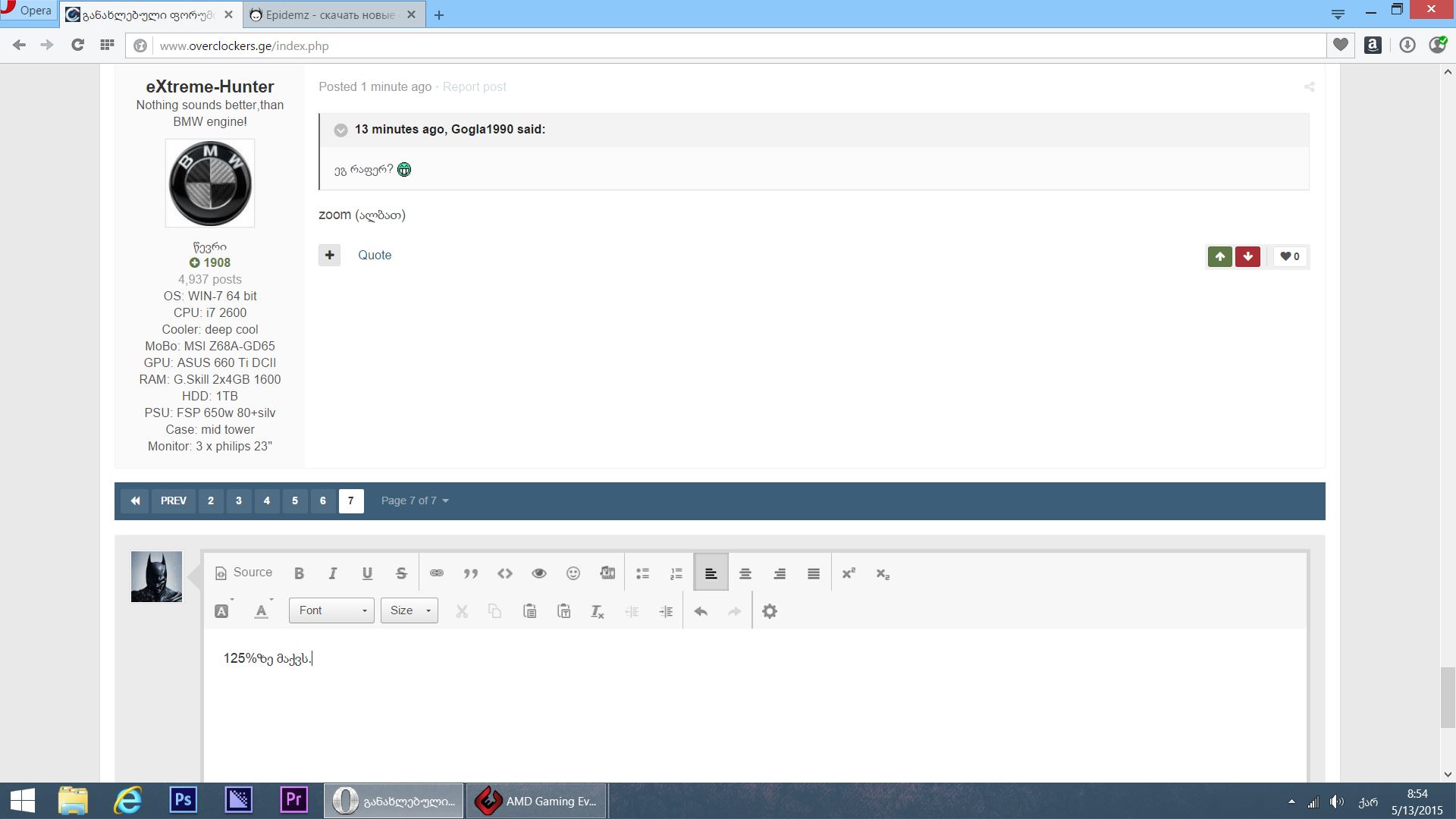Screen dimensions: 1456x819
Task: Open text color picker
Action: (262, 611)
